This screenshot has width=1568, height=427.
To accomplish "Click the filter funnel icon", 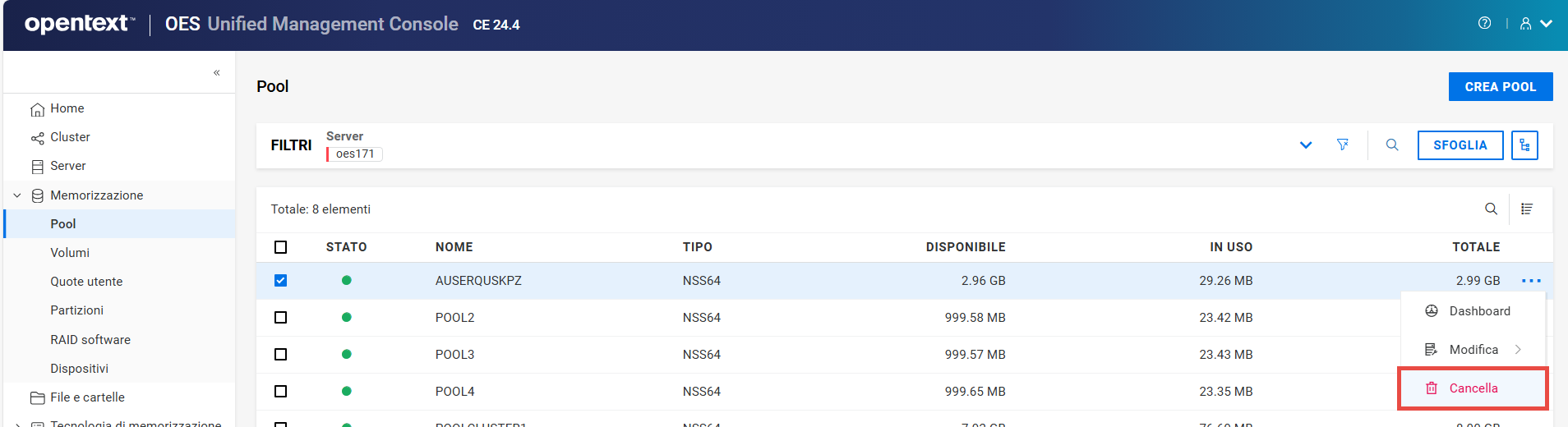I will [x=1343, y=145].
